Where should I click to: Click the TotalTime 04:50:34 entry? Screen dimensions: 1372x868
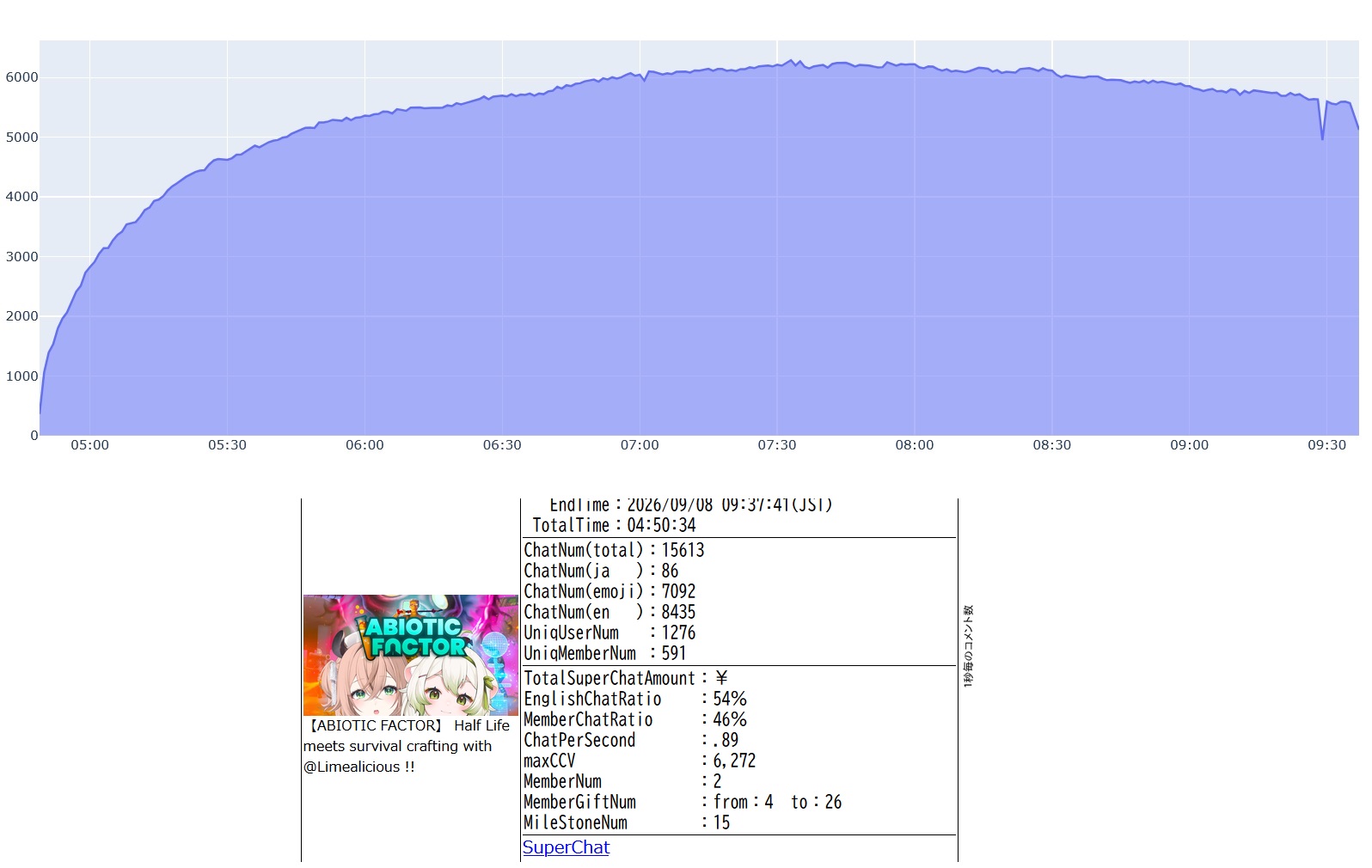point(614,525)
